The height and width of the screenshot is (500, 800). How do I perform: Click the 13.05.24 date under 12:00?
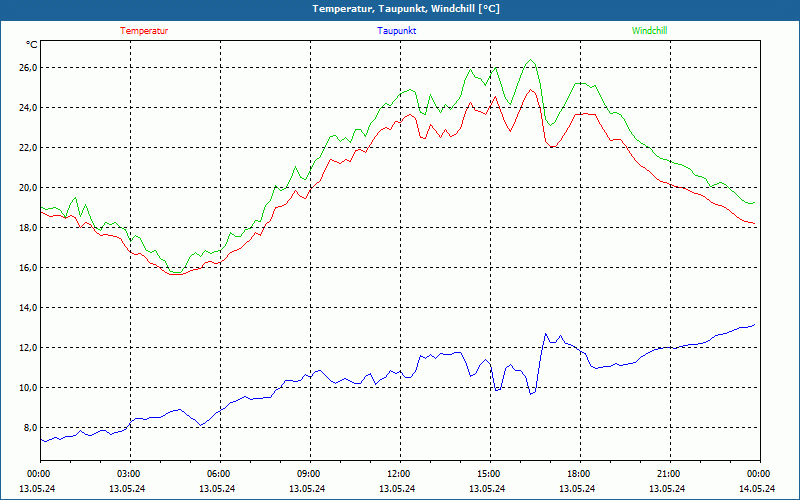coord(397,488)
